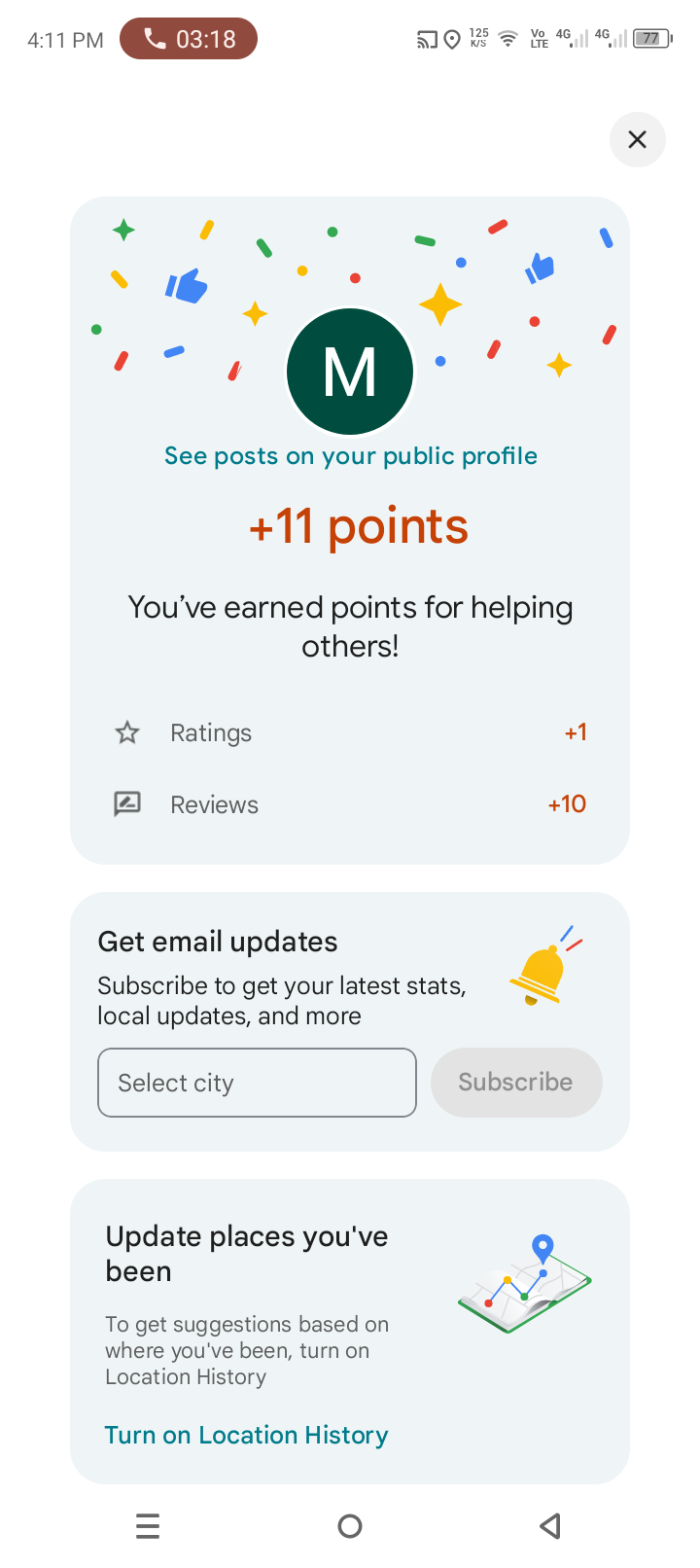Tap the Update places you've been heading
The width and height of the screenshot is (700, 1568).
247,1253
